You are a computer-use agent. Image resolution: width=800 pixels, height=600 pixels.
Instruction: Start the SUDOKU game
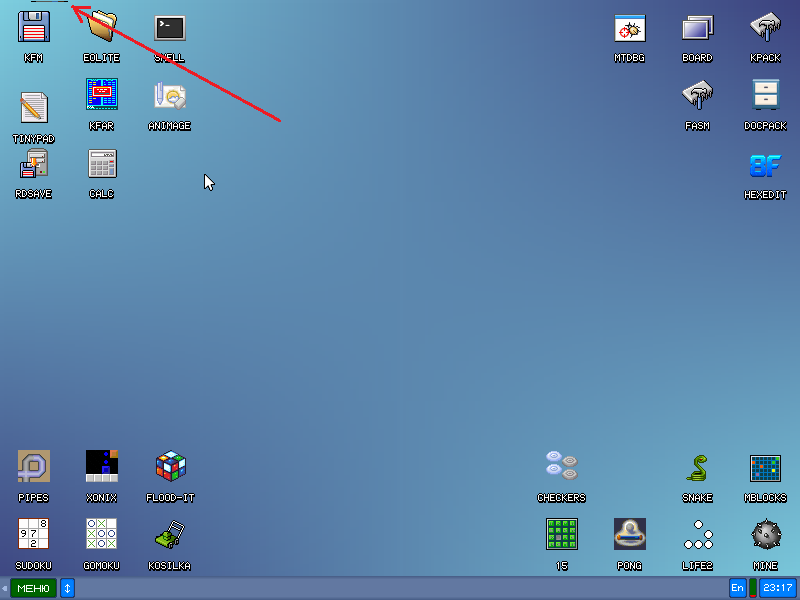click(33, 534)
